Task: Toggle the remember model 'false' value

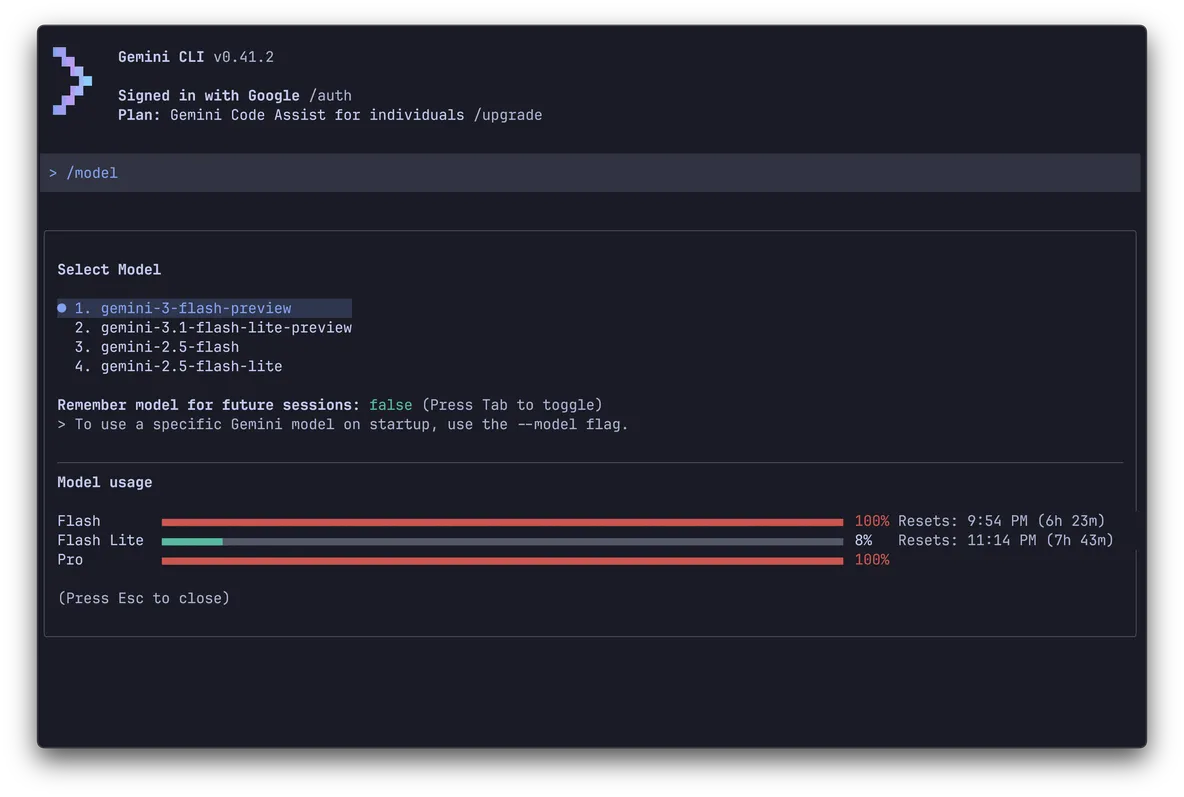Action: point(390,405)
